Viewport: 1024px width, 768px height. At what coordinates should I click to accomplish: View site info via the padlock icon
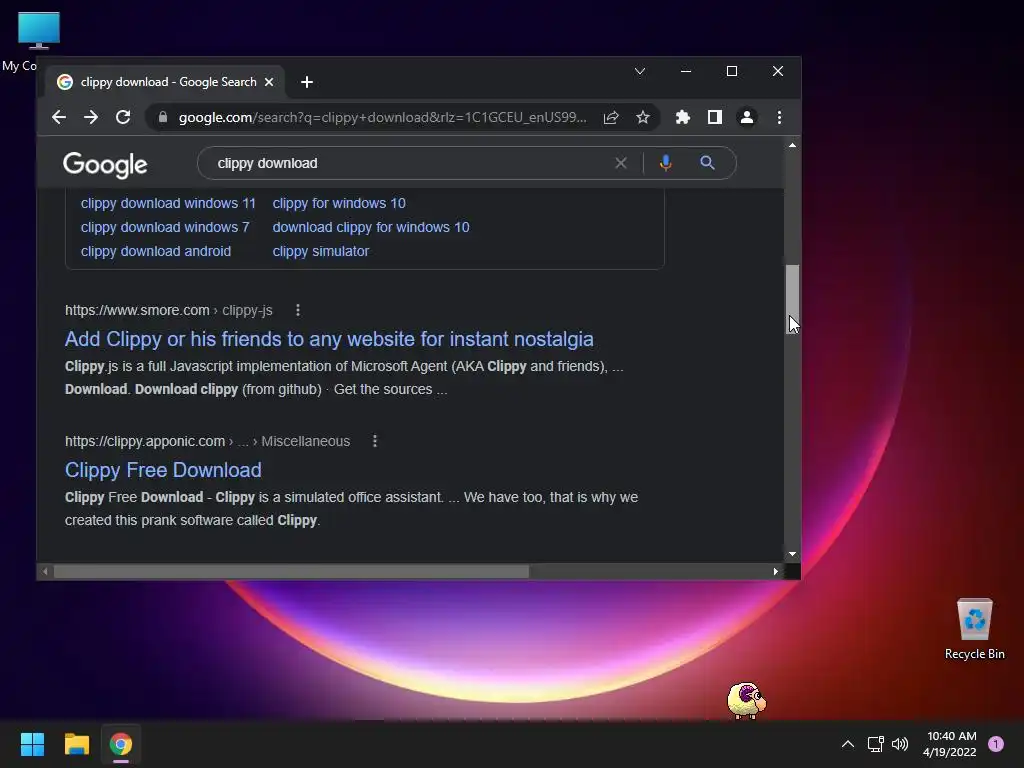pyautogui.click(x=163, y=118)
